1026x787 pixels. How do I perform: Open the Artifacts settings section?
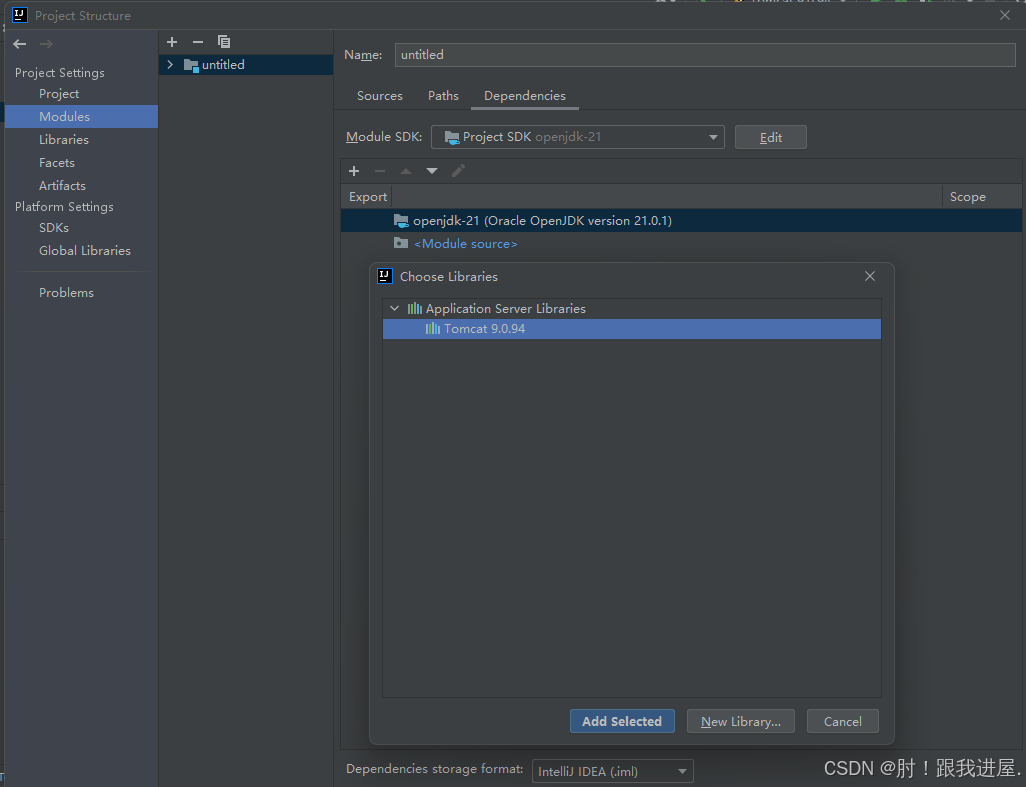pyautogui.click(x=62, y=185)
